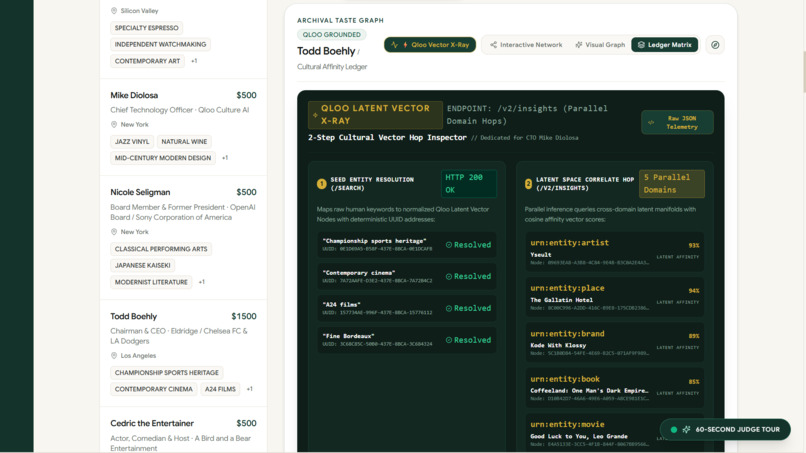The width and height of the screenshot is (806, 453).
Task: Select Todd Boehly in the donor list
Action: 184,353
